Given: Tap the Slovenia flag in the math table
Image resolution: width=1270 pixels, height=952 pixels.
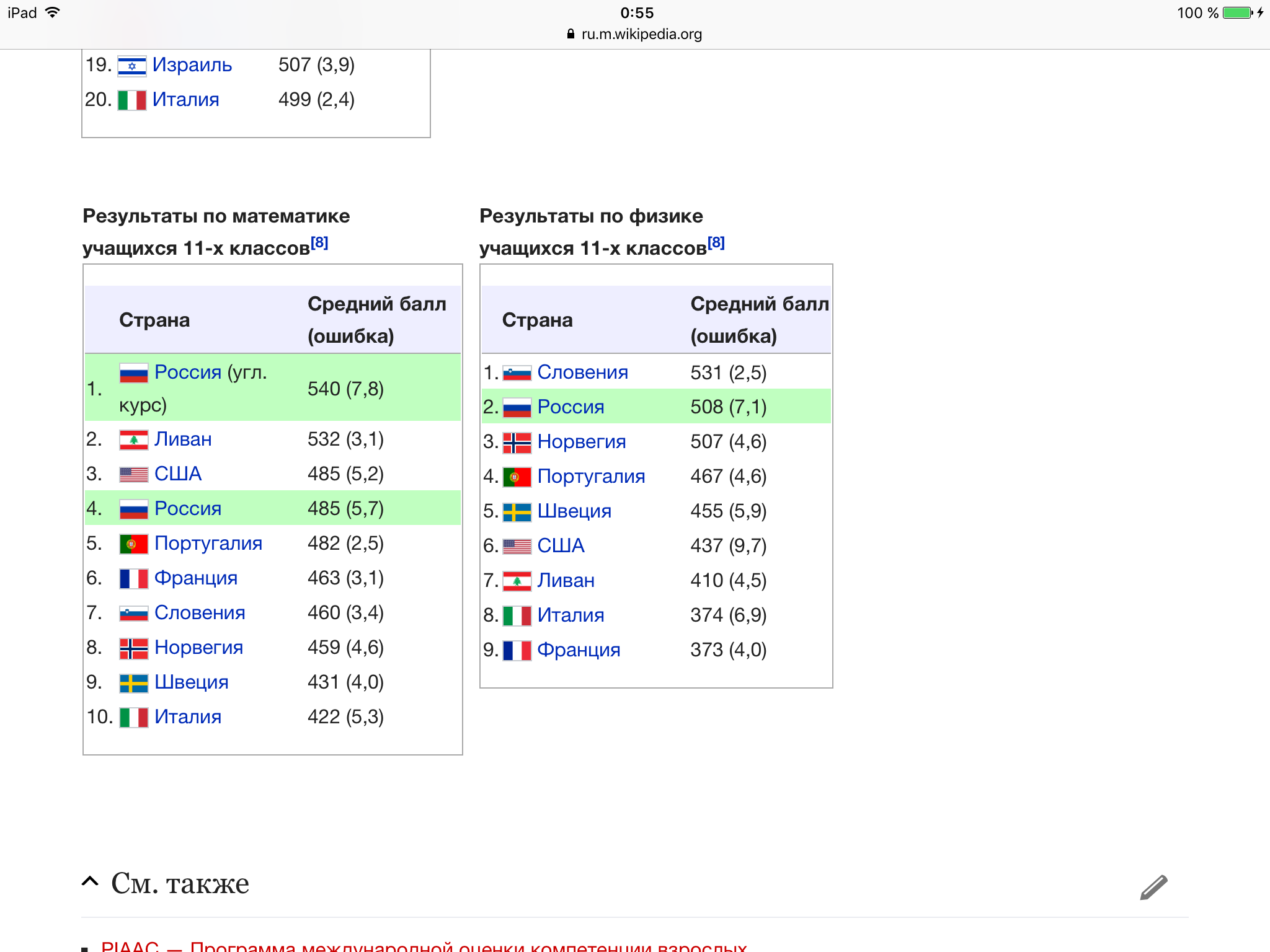Looking at the screenshot, I should click(x=134, y=614).
